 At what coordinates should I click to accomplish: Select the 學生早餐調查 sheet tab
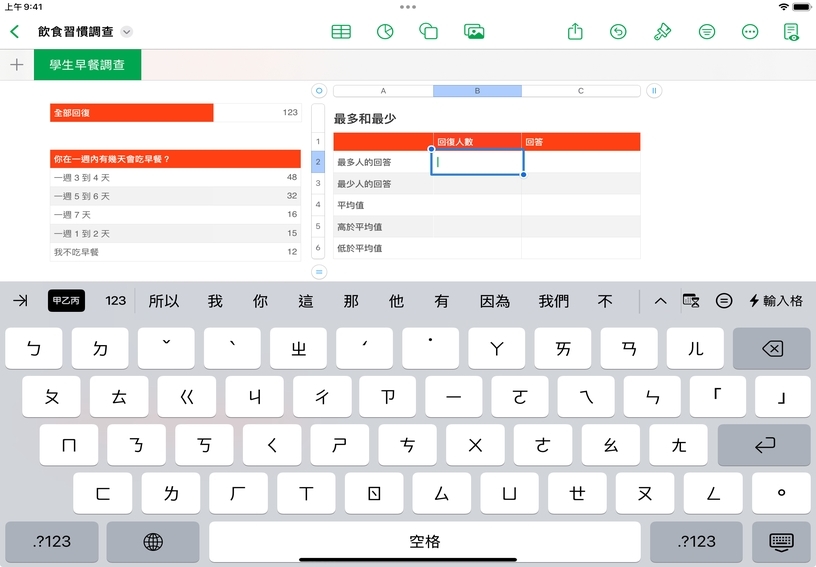coord(87,65)
